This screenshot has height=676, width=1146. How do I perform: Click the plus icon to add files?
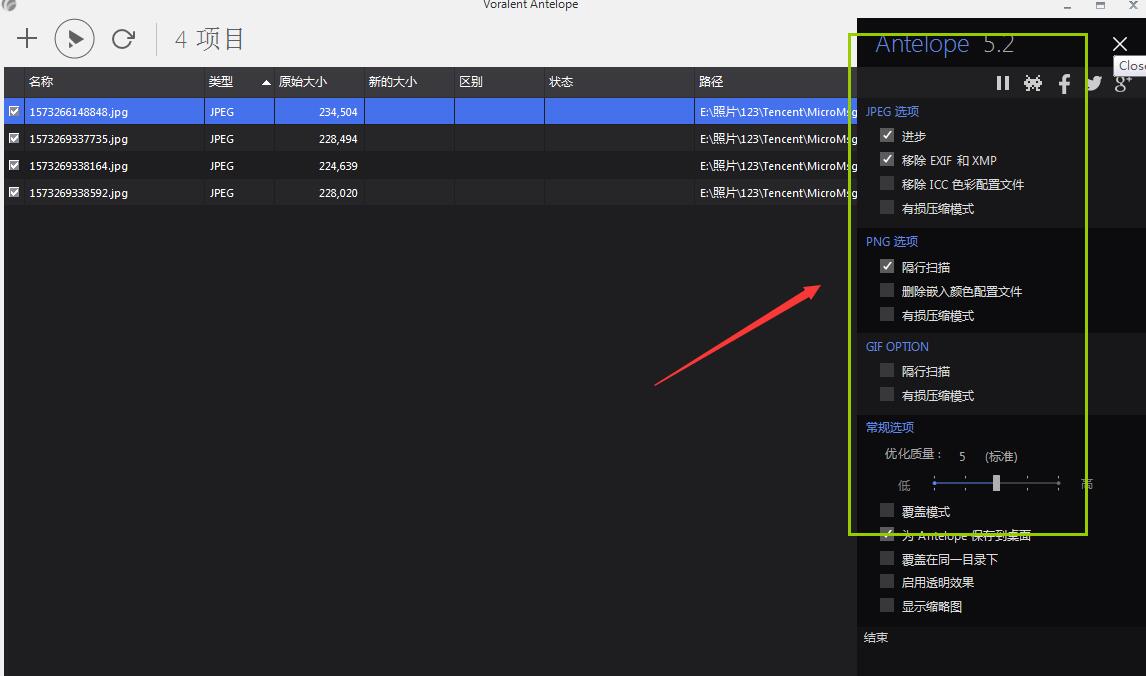click(27, 38)
